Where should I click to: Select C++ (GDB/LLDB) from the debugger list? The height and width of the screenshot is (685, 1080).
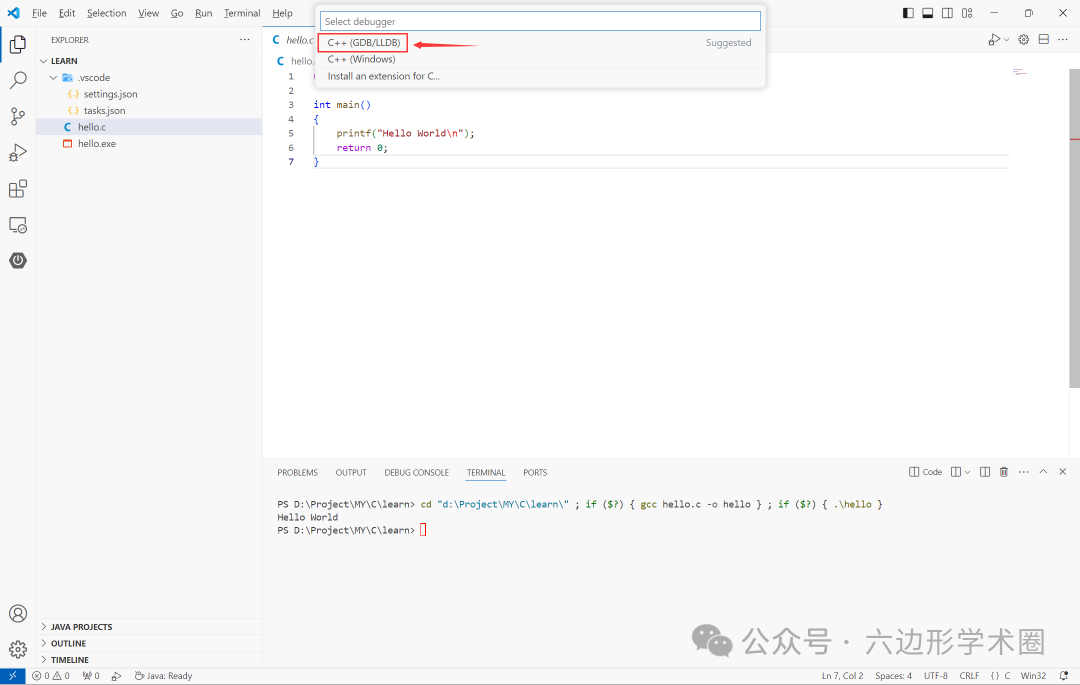point(362,42)
